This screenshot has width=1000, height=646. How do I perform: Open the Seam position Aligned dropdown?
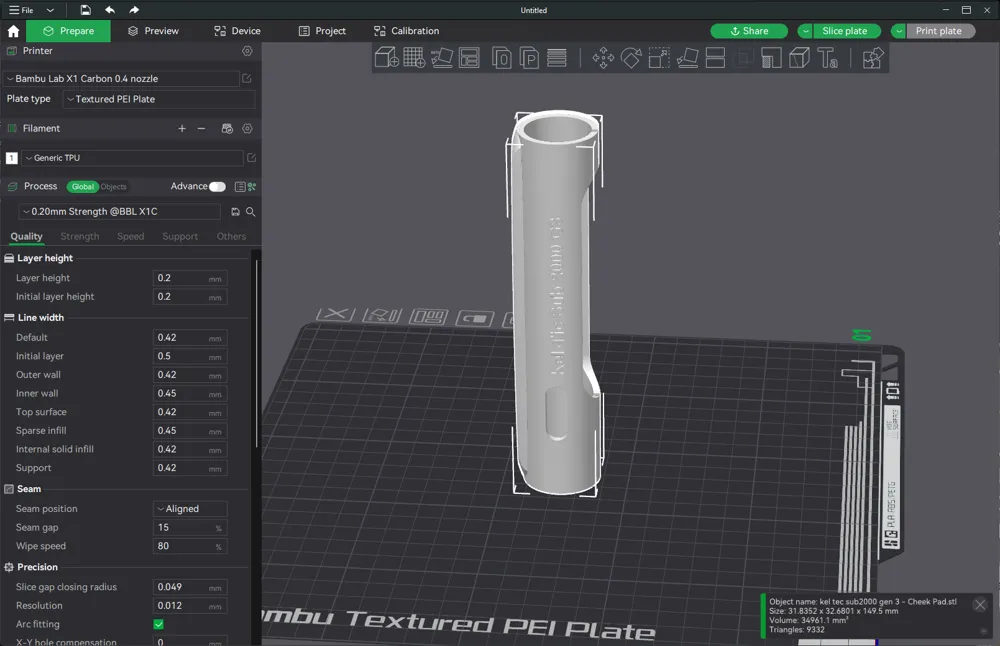tap(190, 509)
